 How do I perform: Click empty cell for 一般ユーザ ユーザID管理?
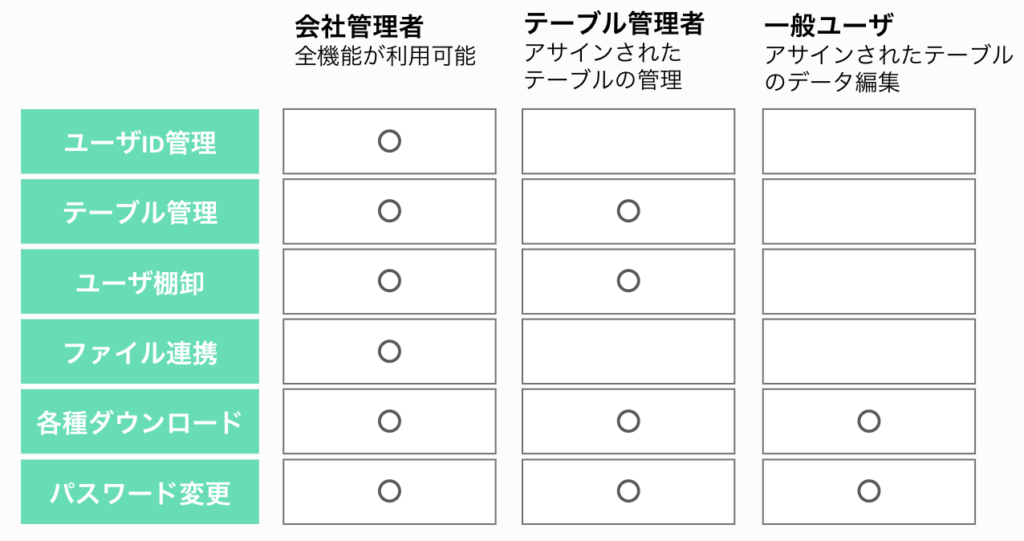tap(869, 142)
